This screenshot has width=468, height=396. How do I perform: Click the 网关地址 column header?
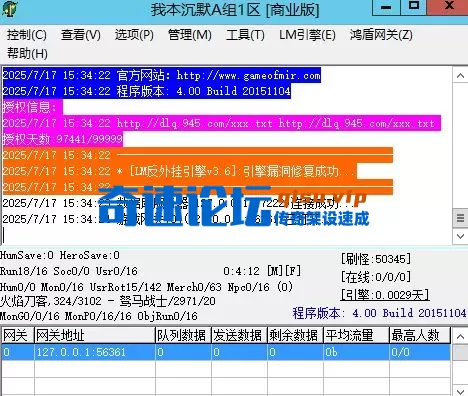point(95,335)
